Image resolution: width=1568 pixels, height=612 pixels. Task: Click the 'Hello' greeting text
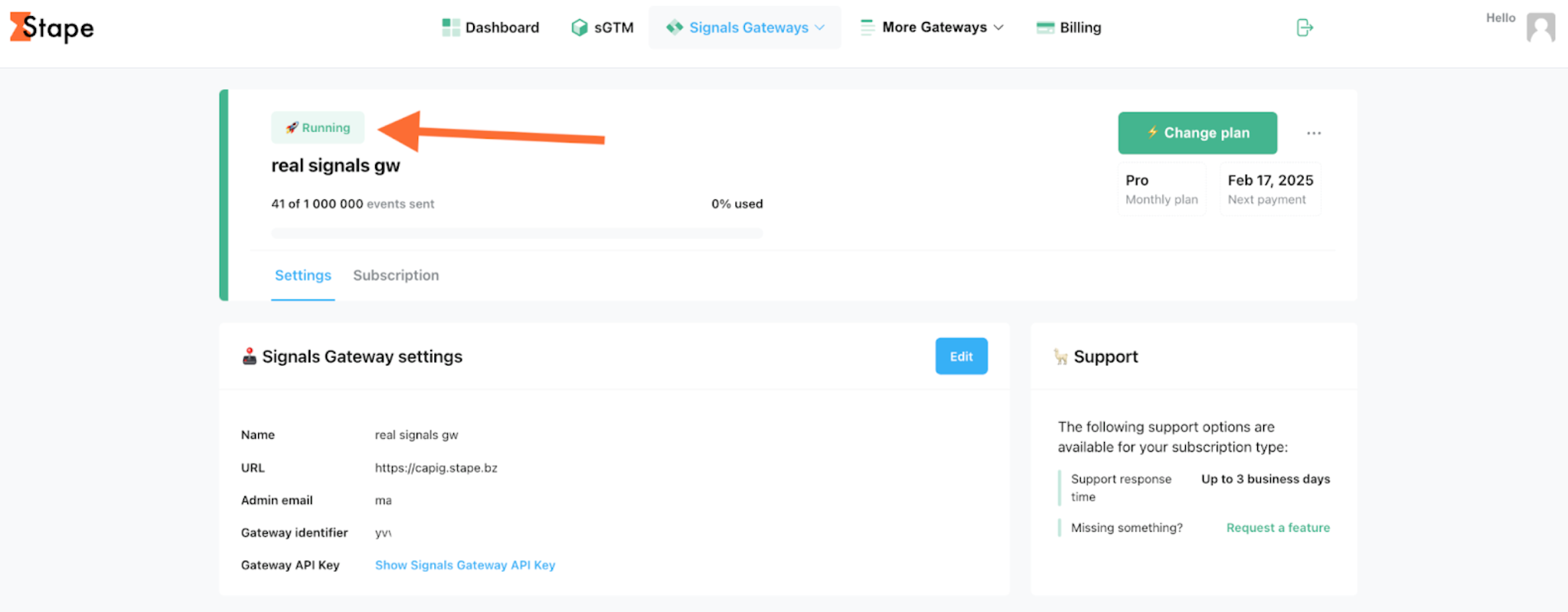point(1501,18)
